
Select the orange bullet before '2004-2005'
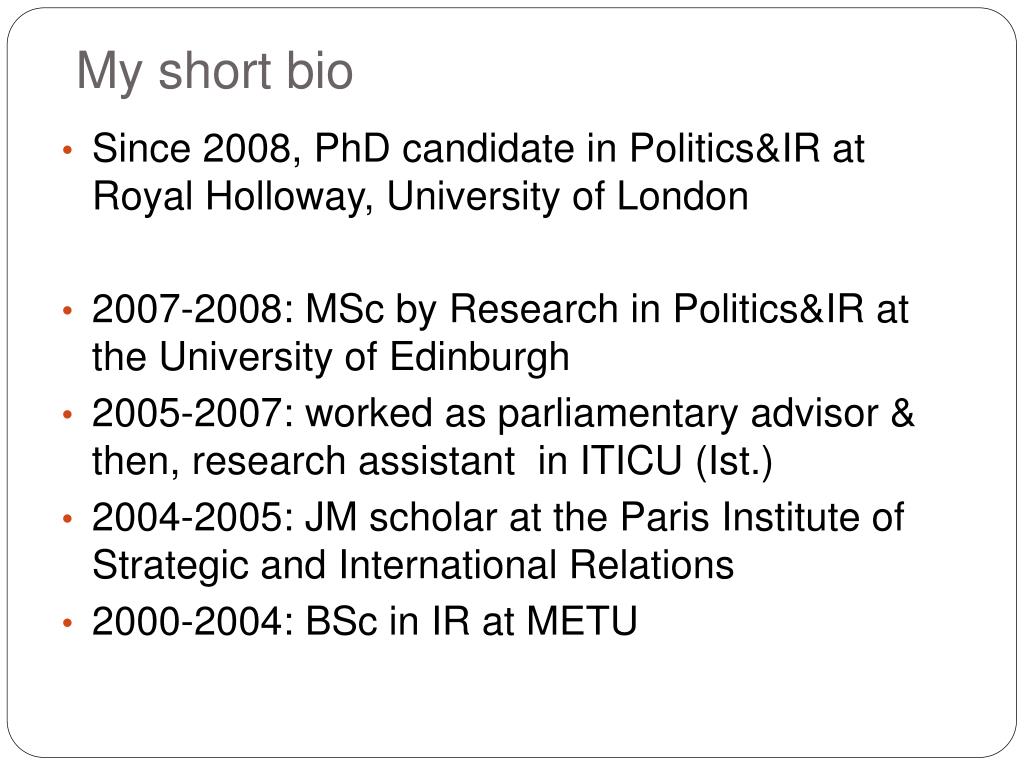point(67,519)
